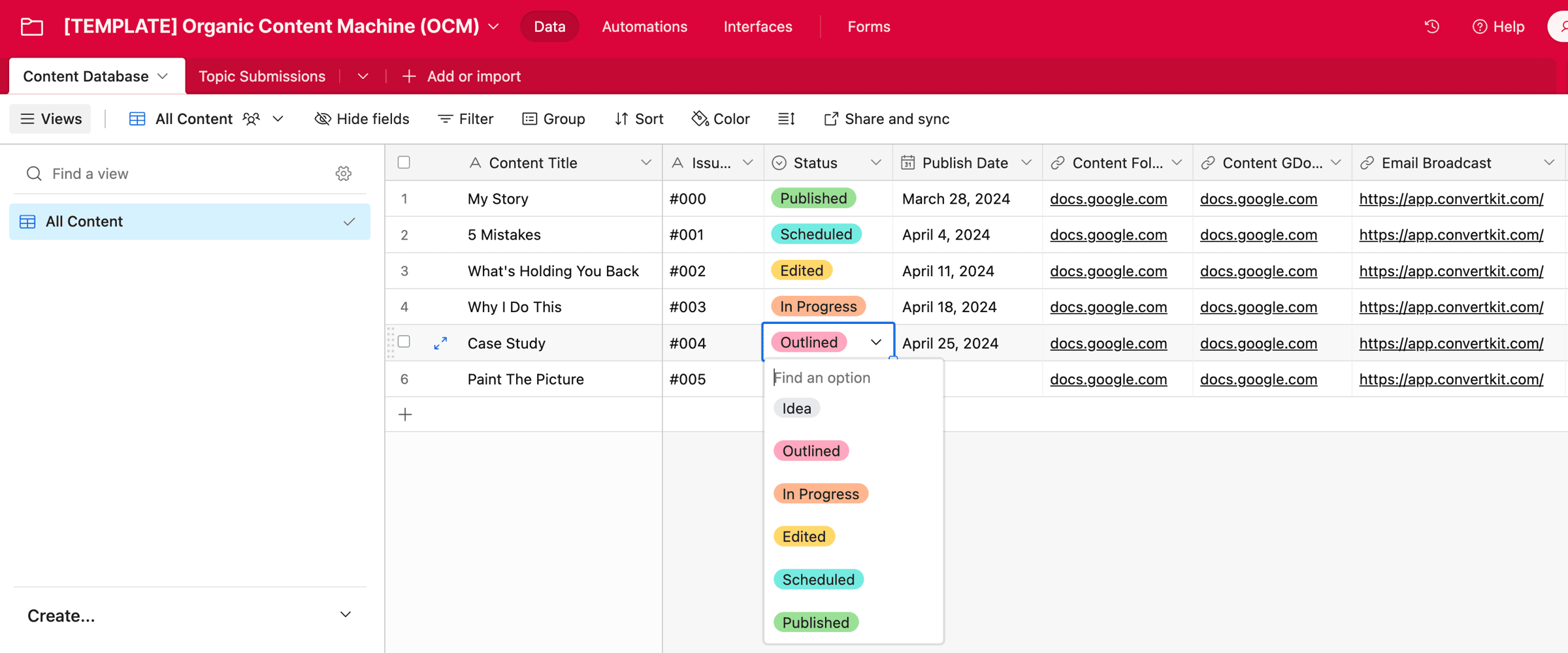Open the Filter tool
Image resolution: width=1568 pixels, height=653 pixels.
tap(465, 119)
